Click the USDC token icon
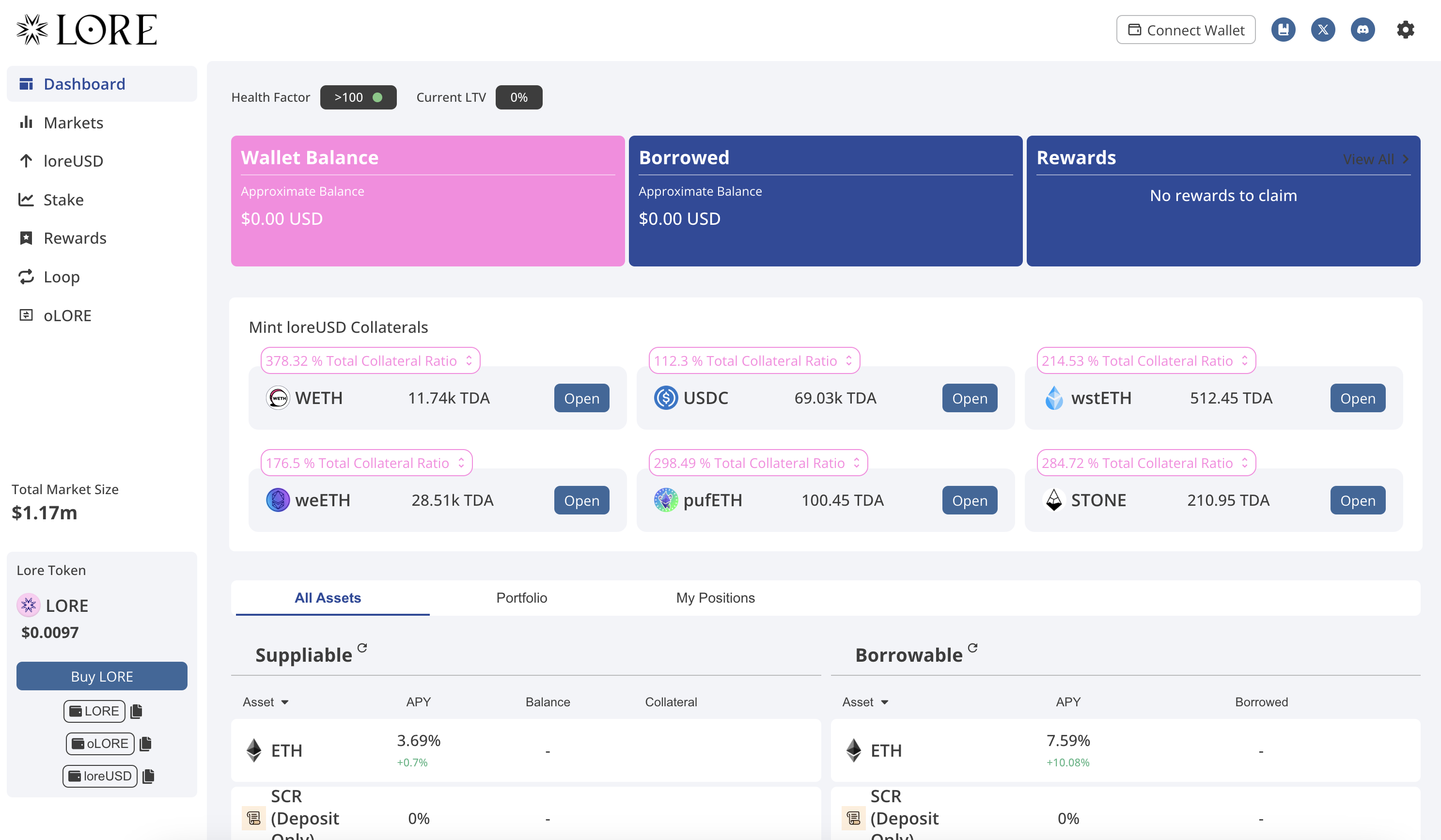The height and width of the screenshot is (840, 1441). pos(666,398)
